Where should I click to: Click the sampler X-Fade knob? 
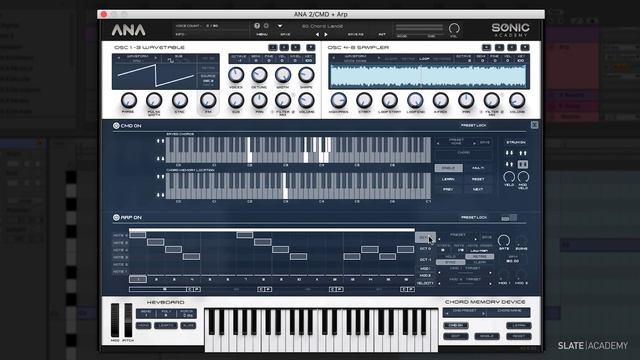pos(440,100)
